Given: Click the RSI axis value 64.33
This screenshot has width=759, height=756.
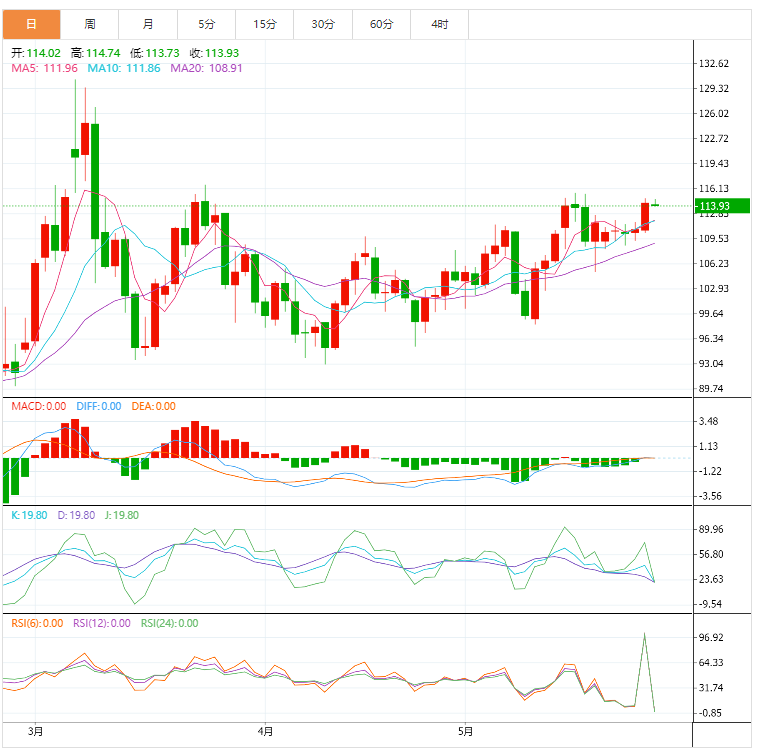Looking at the screenshot, I should pos(711,663).
